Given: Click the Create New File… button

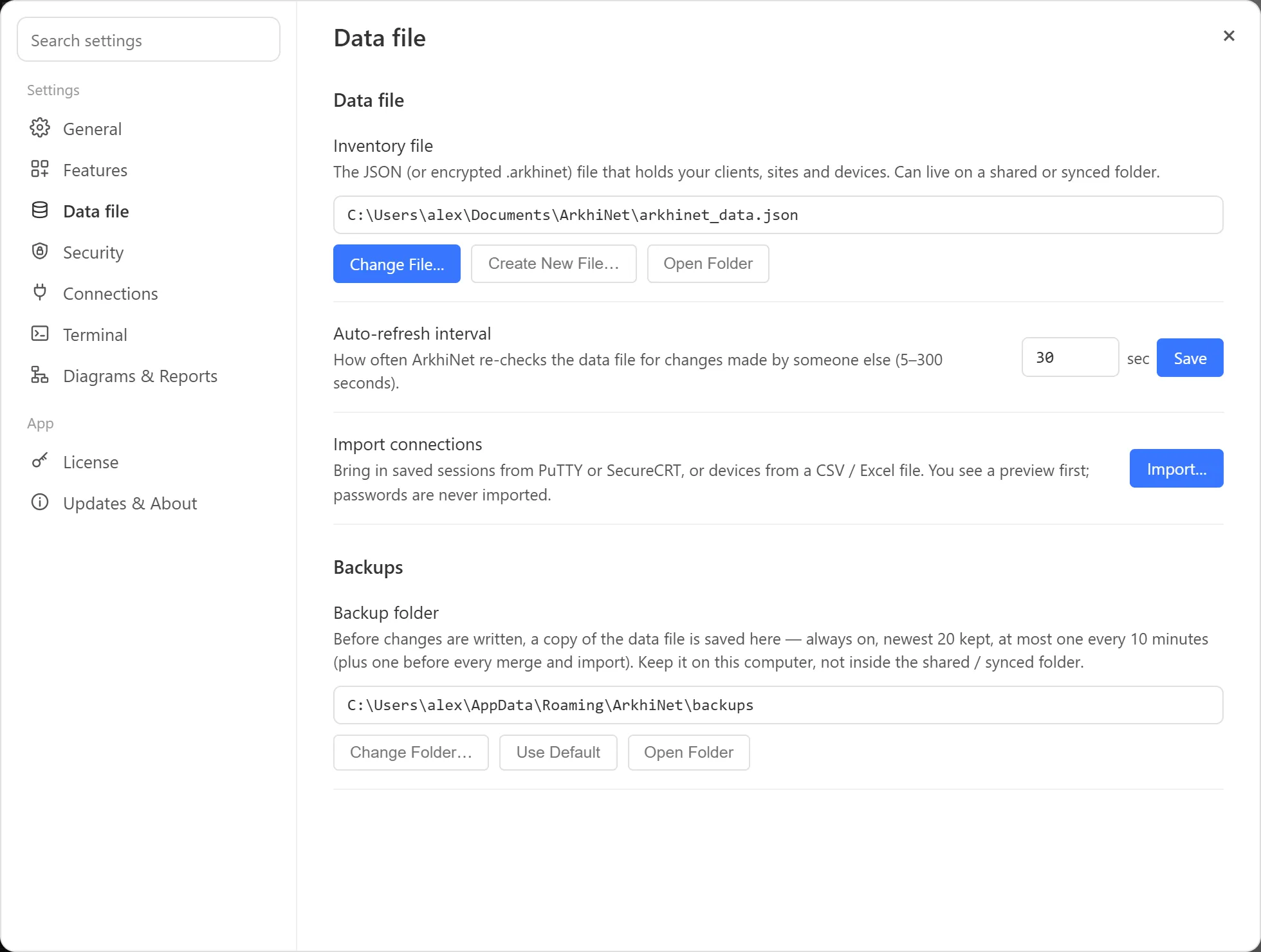Looking at the screenshot, I should point(554,264).
